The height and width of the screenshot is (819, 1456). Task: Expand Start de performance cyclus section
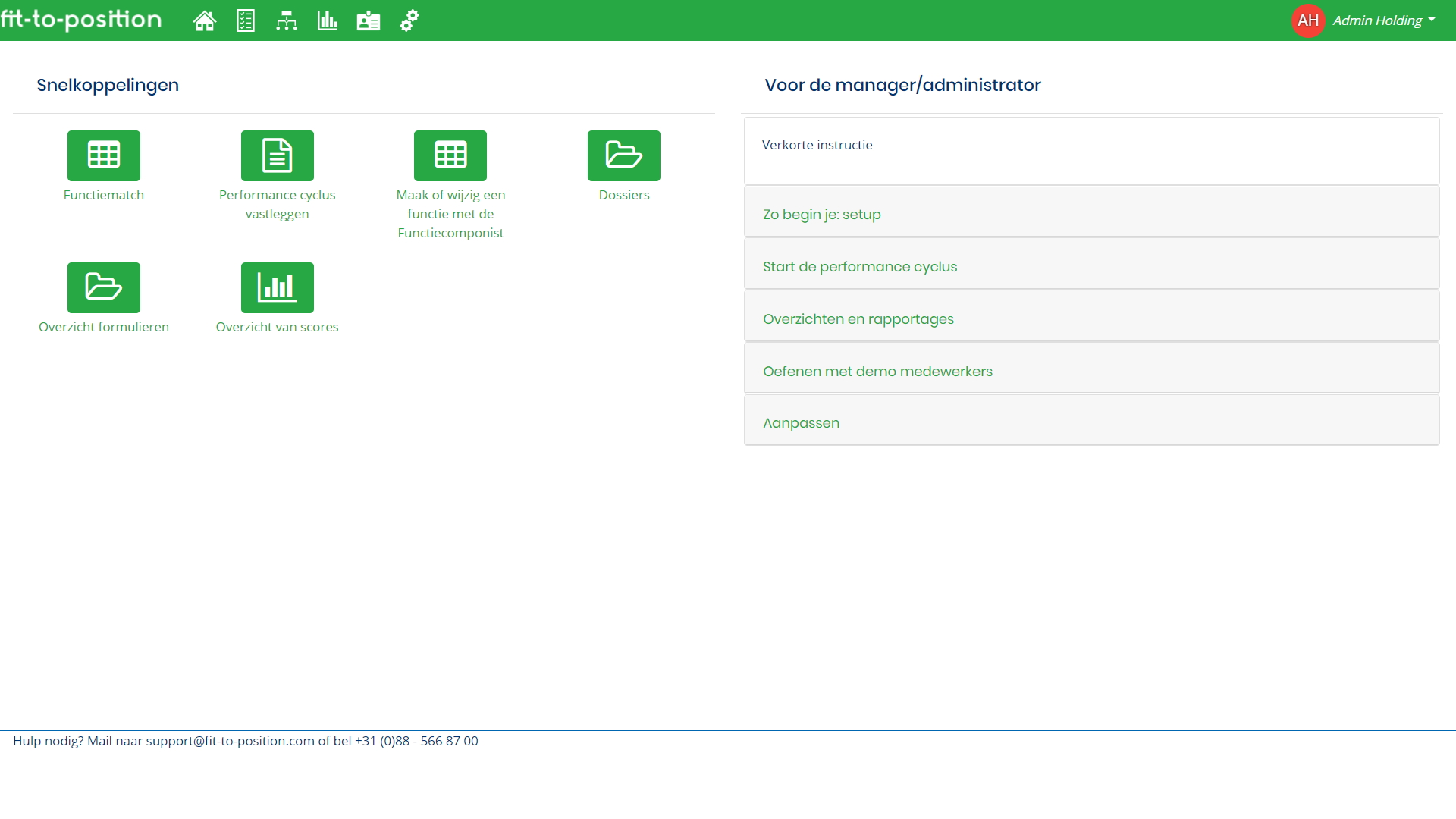pos(1092,264)
